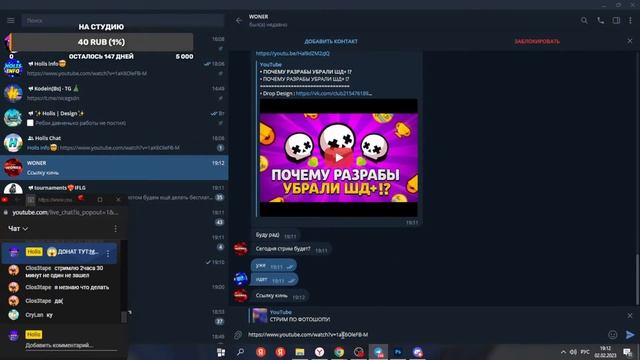The width and height of the screenshot is (640, 360).
Task: Switch the РУС keyboard language indicator
Action: 585,352
